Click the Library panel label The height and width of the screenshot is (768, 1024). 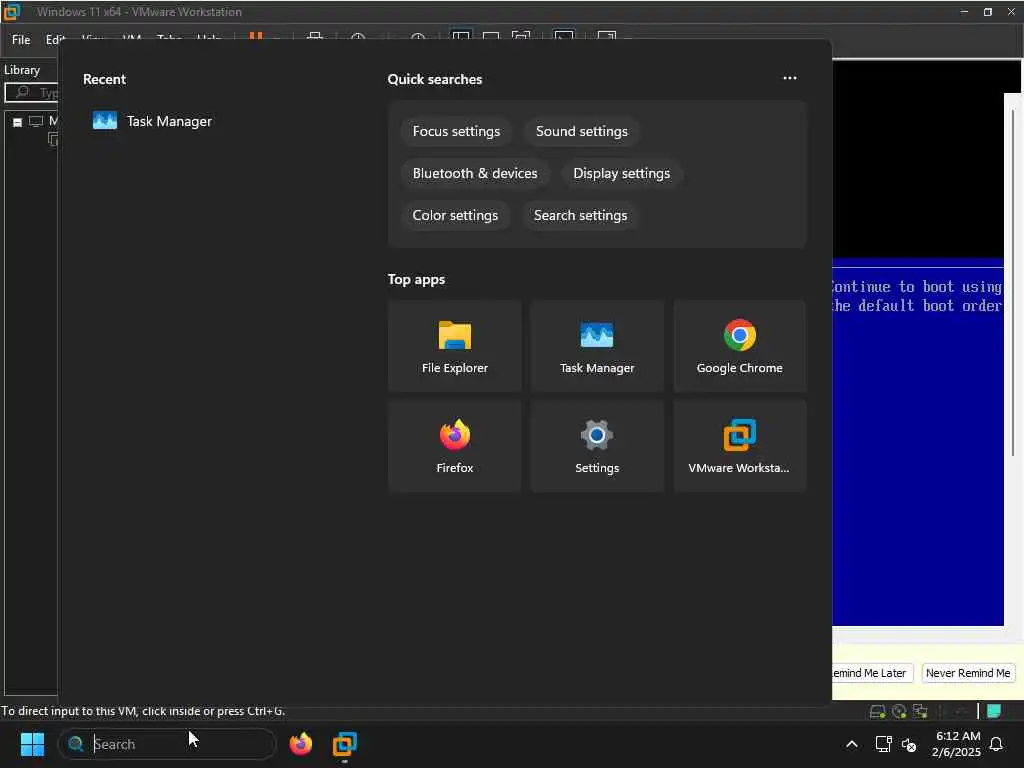22,70
